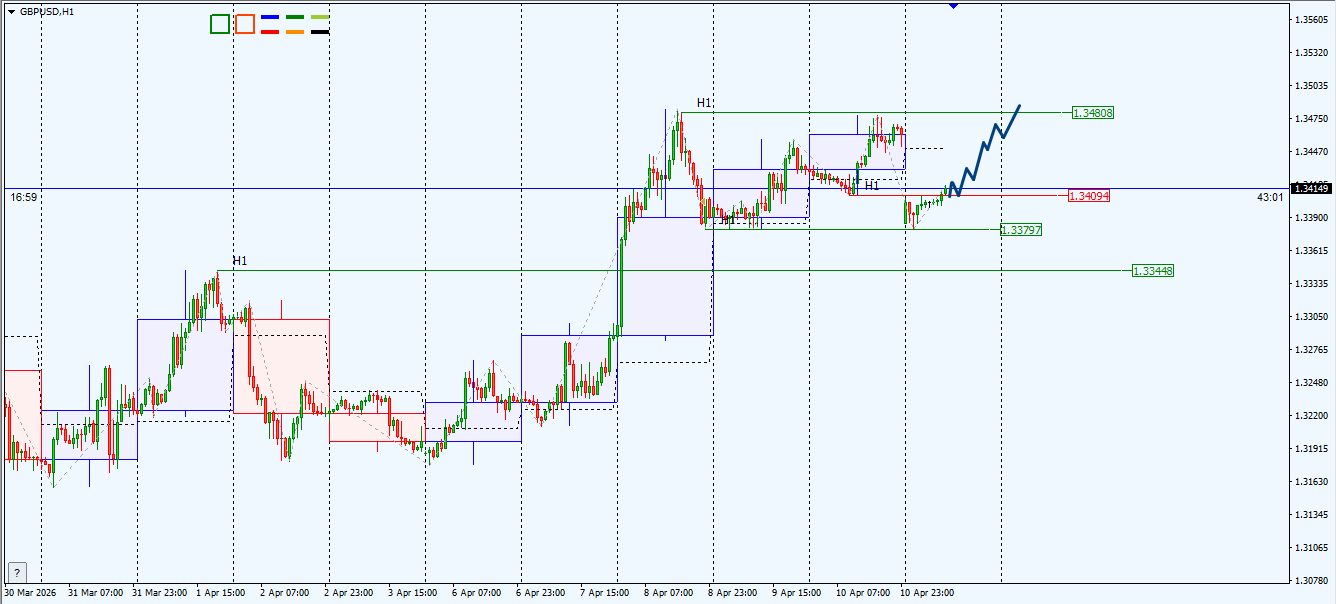
Task: Select H1 label above the 1.33448 line
Action: tap(240, 261)
